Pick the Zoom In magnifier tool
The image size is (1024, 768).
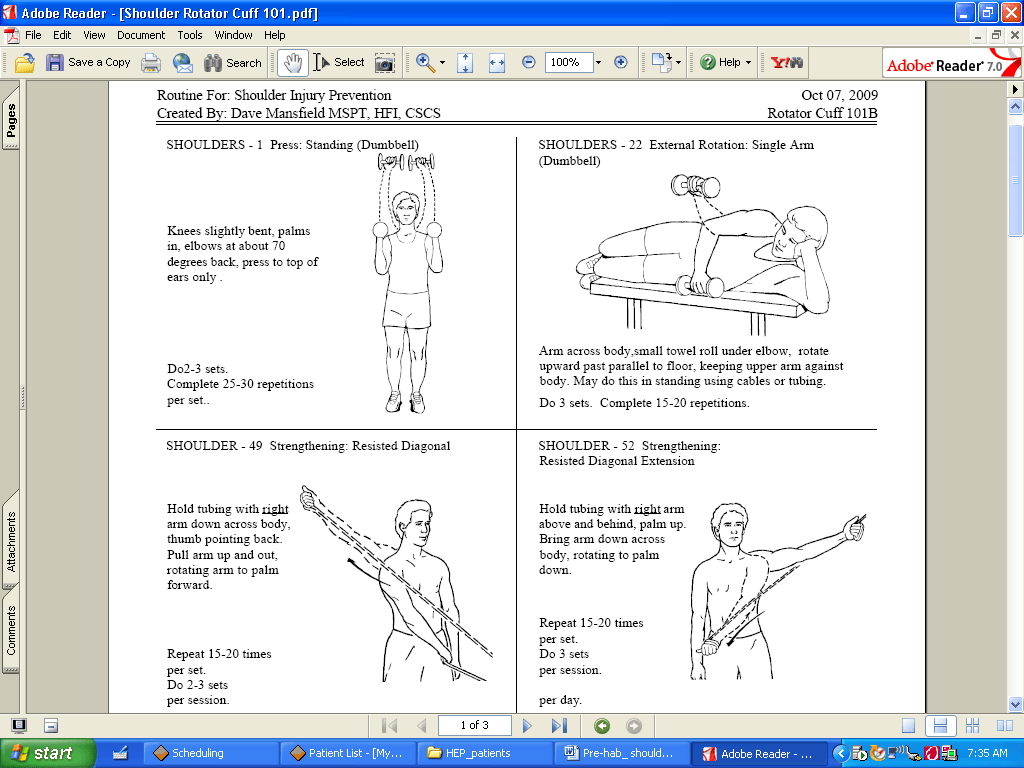point(425,63)
